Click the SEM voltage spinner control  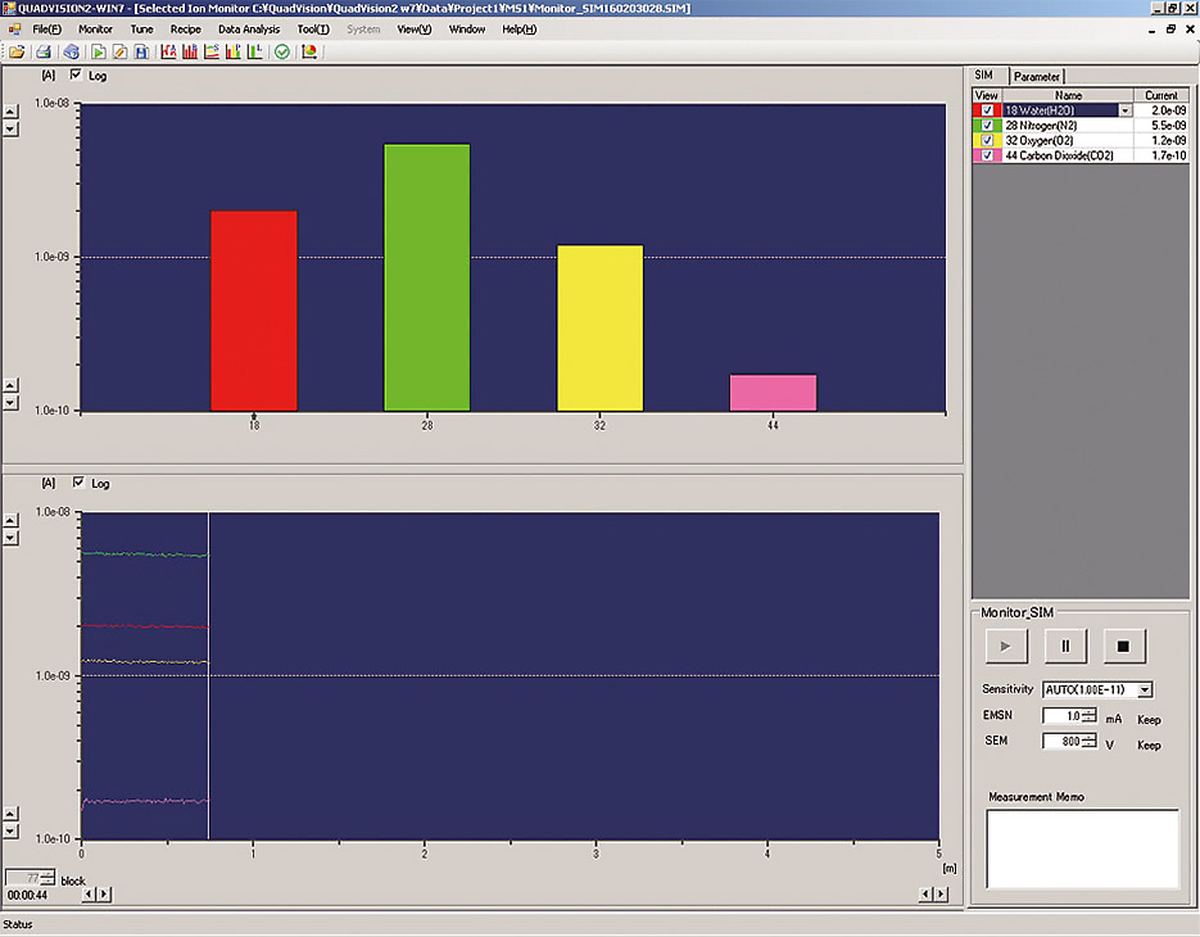click(1088, 742)
